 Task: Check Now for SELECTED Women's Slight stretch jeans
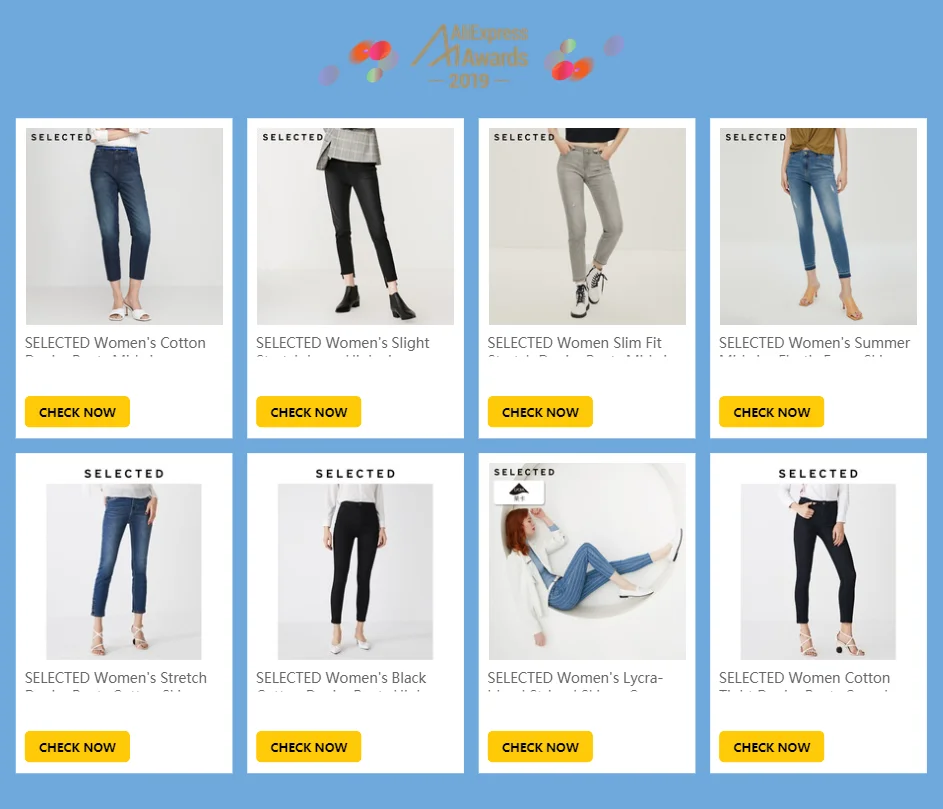click(x=309, y=412)
